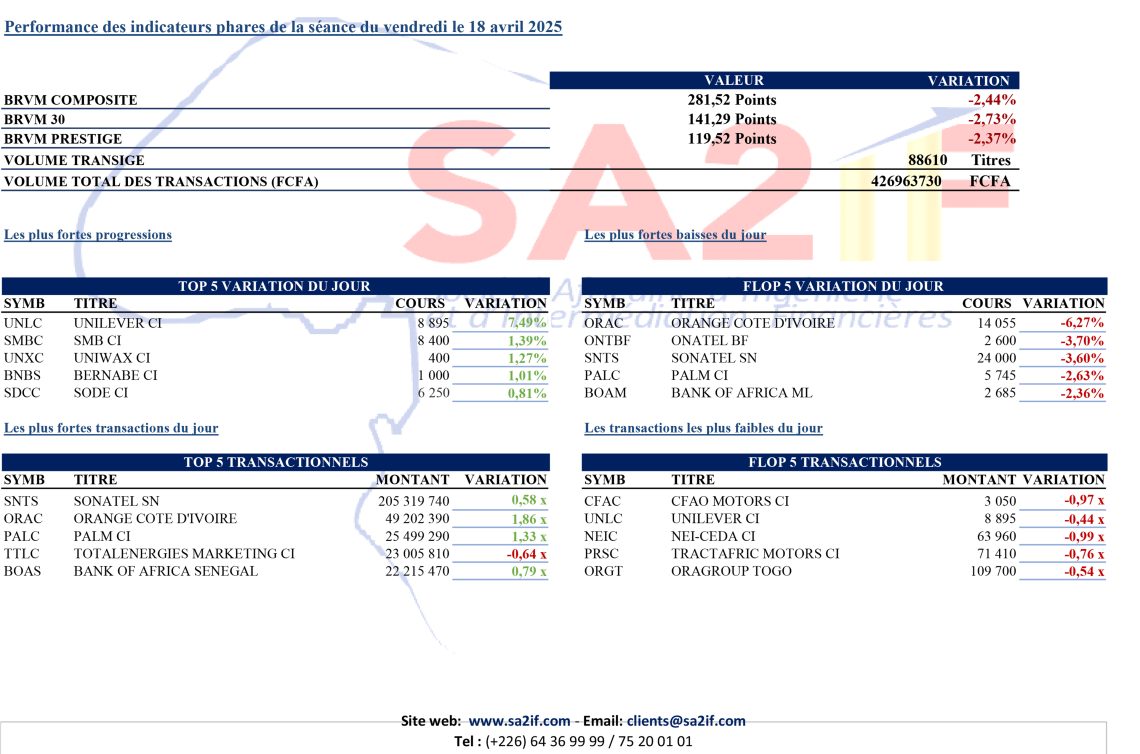Click the BRVM 30 variation -2,73%
The image size is (1140, 754).
tap(992, 119)
